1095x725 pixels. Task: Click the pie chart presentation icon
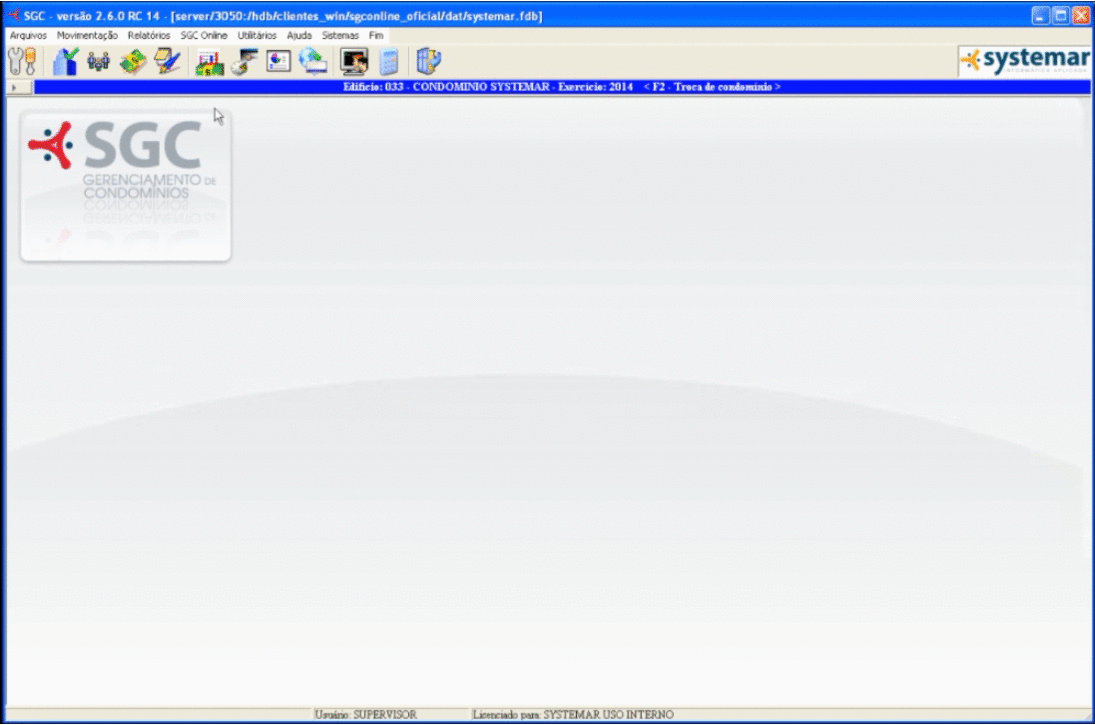278,62
